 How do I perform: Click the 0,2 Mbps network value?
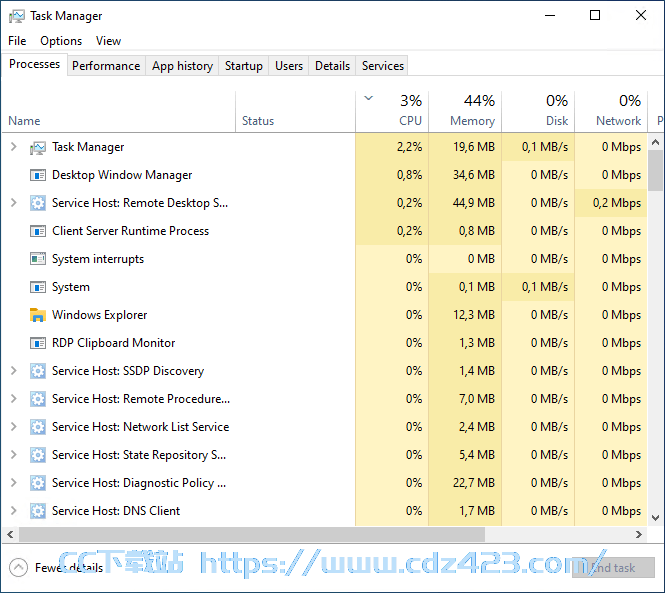(617, 203)
